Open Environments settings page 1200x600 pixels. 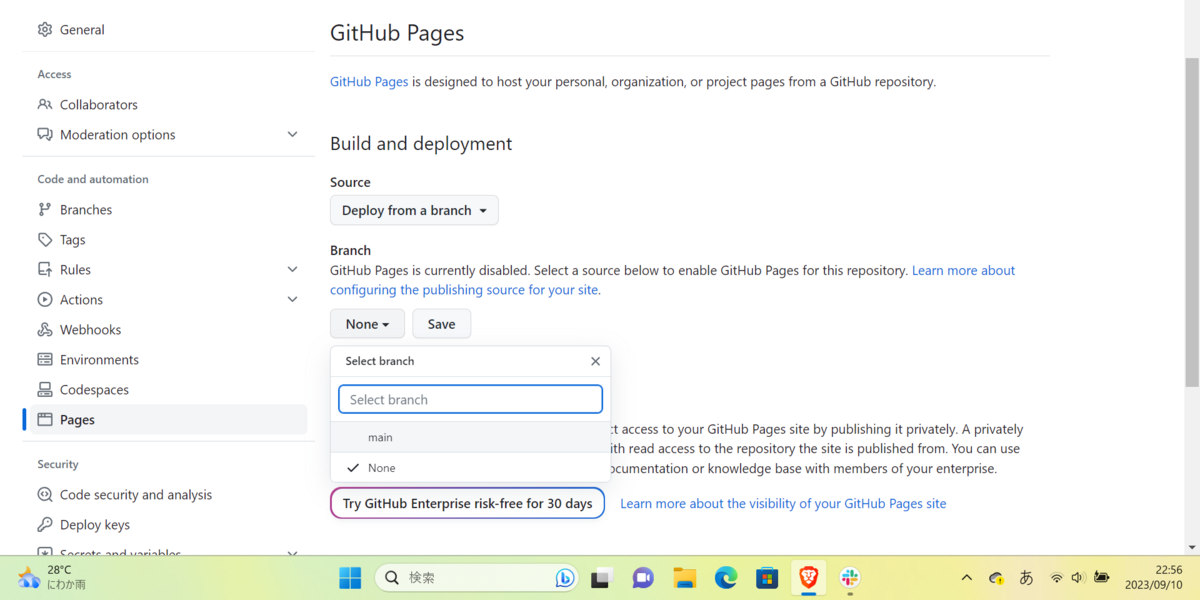coord(99,359)
